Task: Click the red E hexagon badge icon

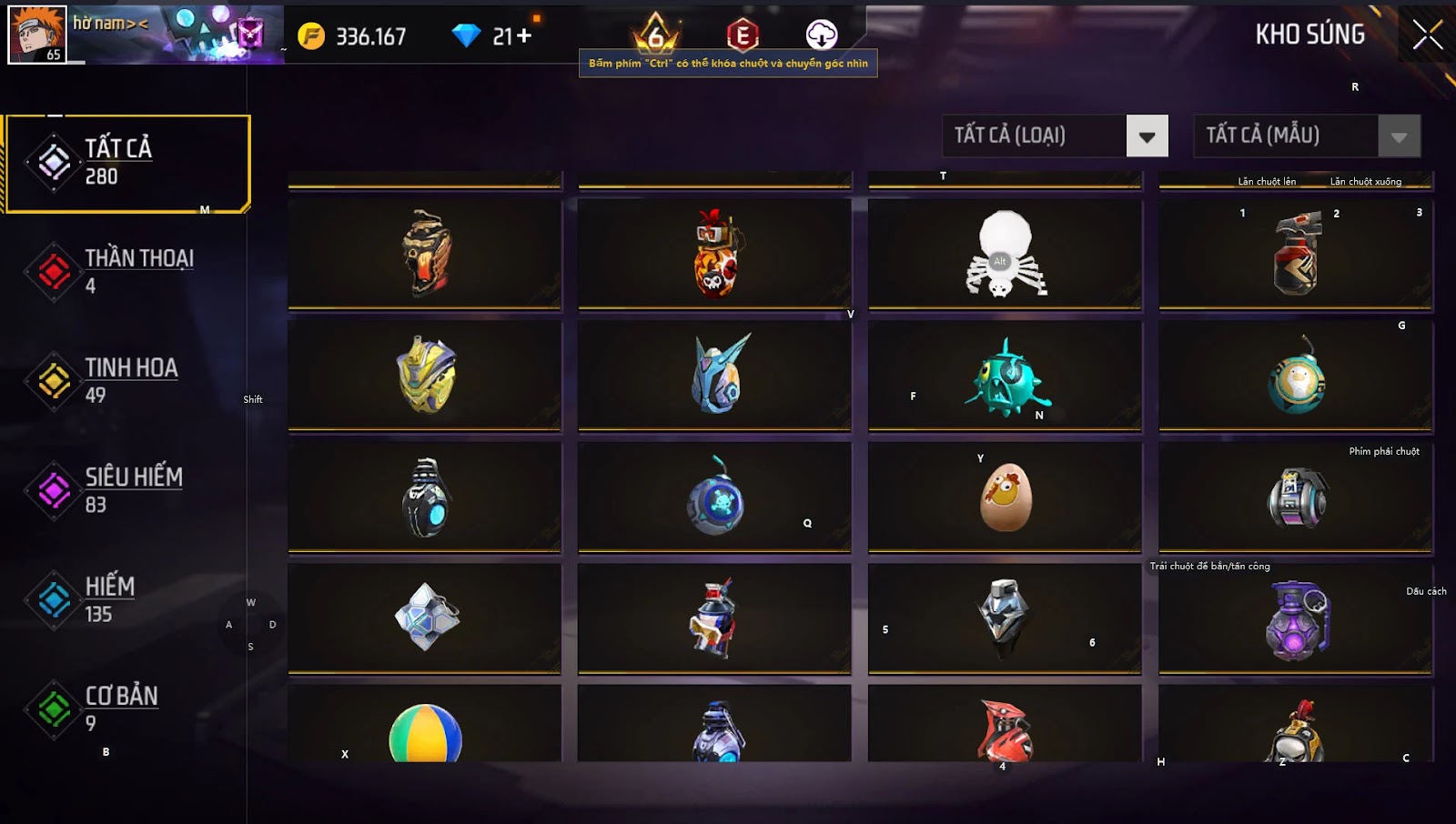Action: coord(743,35)
